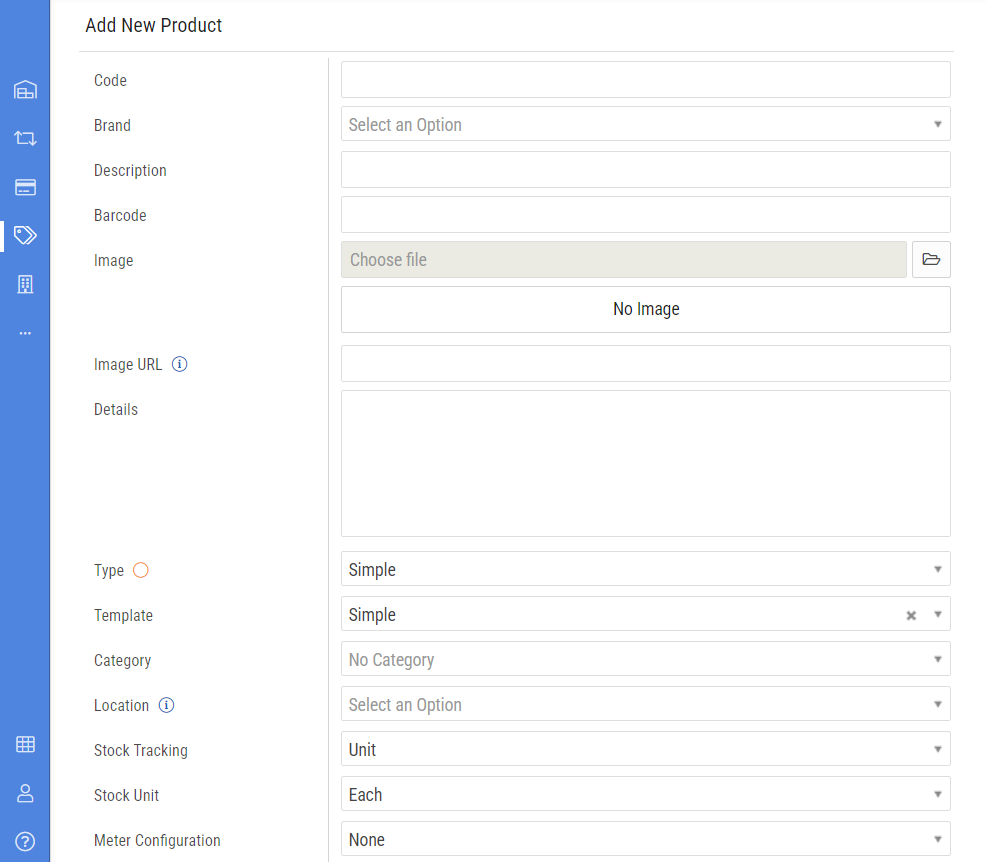Click the orange circle next to Type
The width and height of the screenshot is (986, 862).
click(141, 570)
